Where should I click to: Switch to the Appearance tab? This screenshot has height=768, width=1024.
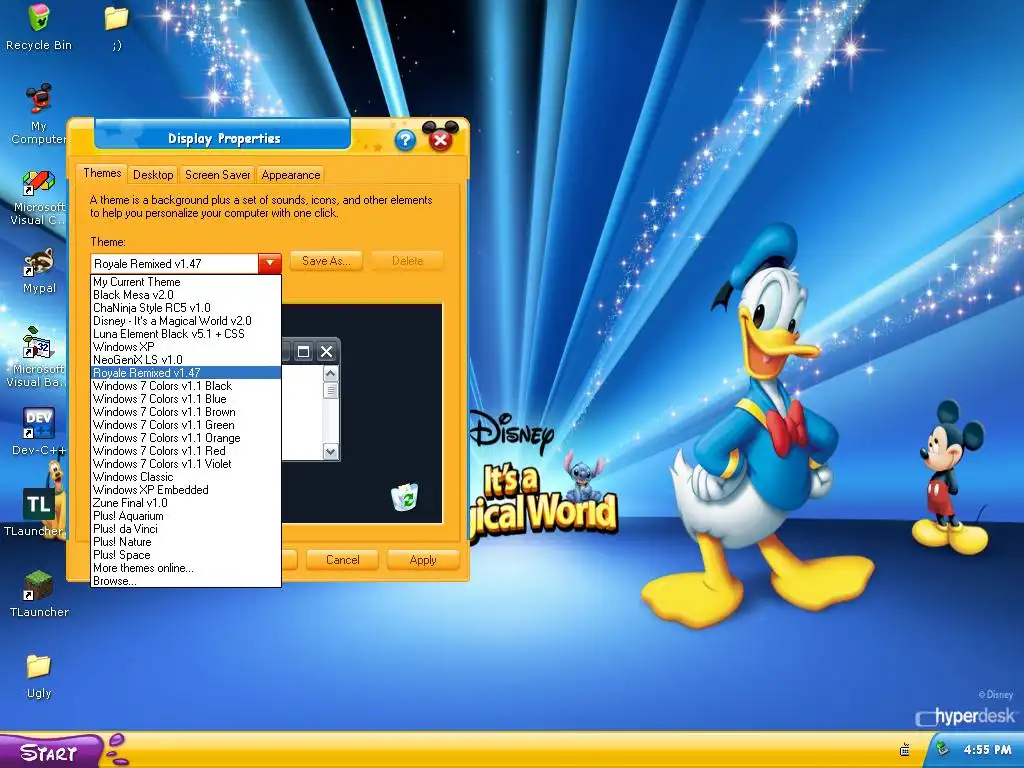[x=291, y=175]
